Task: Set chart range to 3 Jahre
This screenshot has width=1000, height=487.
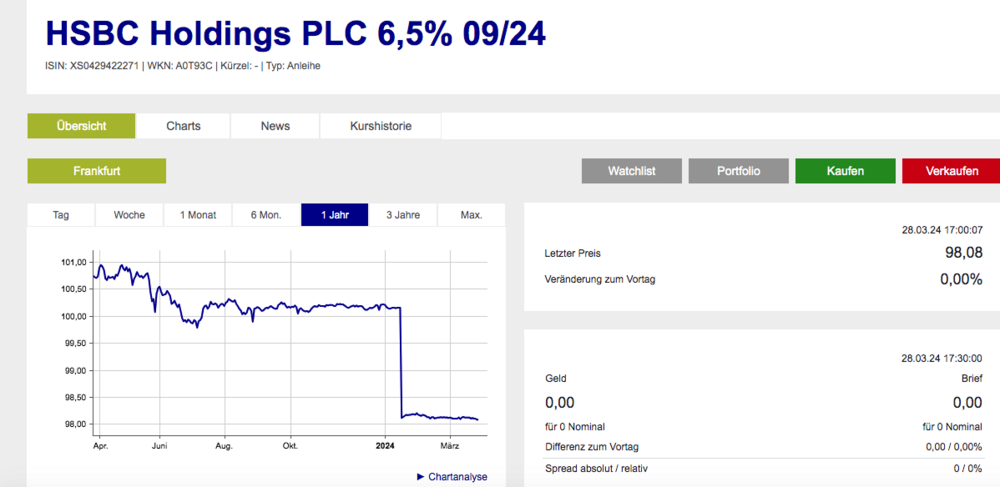Action: (403, 215)
